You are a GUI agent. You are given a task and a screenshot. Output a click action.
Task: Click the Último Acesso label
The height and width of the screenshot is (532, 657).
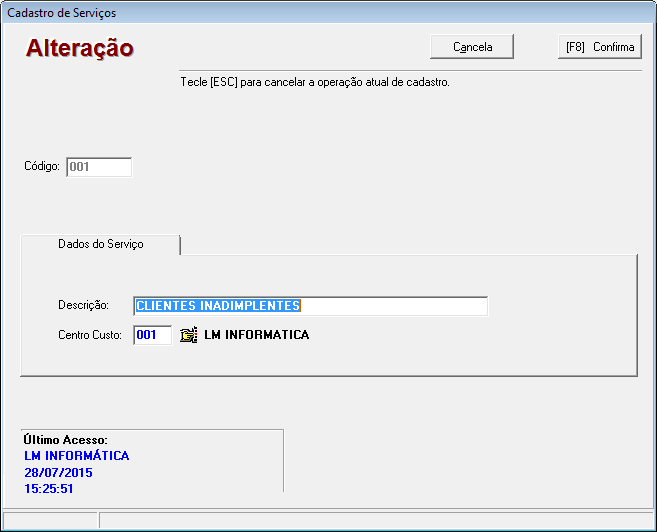click(x=65, y=440)
